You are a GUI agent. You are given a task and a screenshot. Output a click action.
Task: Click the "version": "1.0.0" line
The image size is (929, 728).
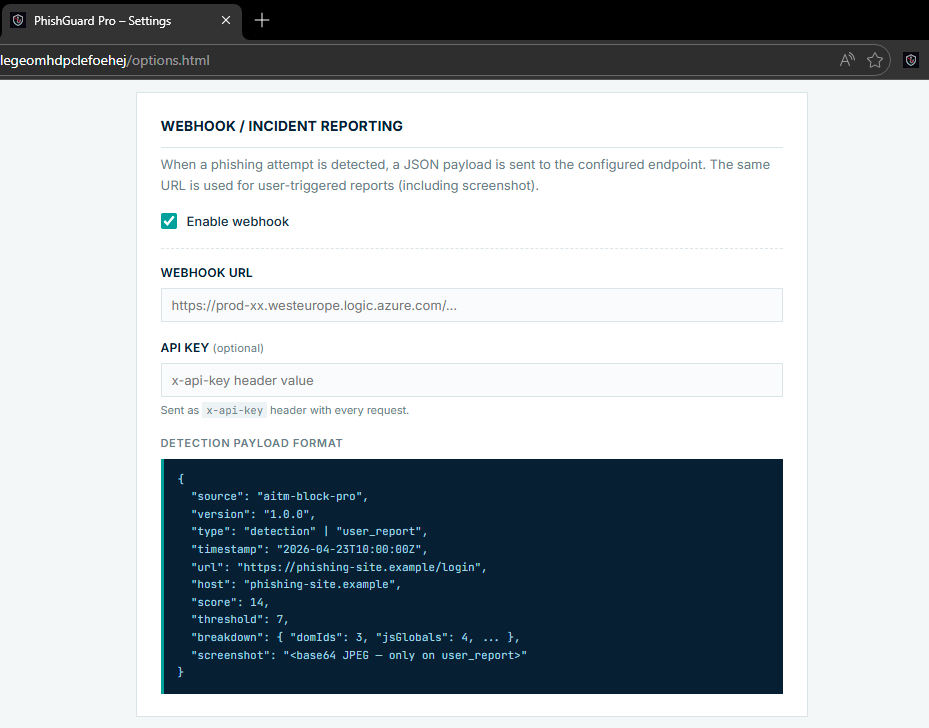tap(253, 514)
